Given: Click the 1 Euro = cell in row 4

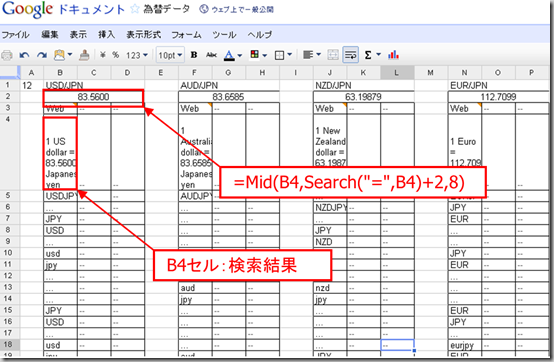Looking at the screenshot, I should point(465,152).
